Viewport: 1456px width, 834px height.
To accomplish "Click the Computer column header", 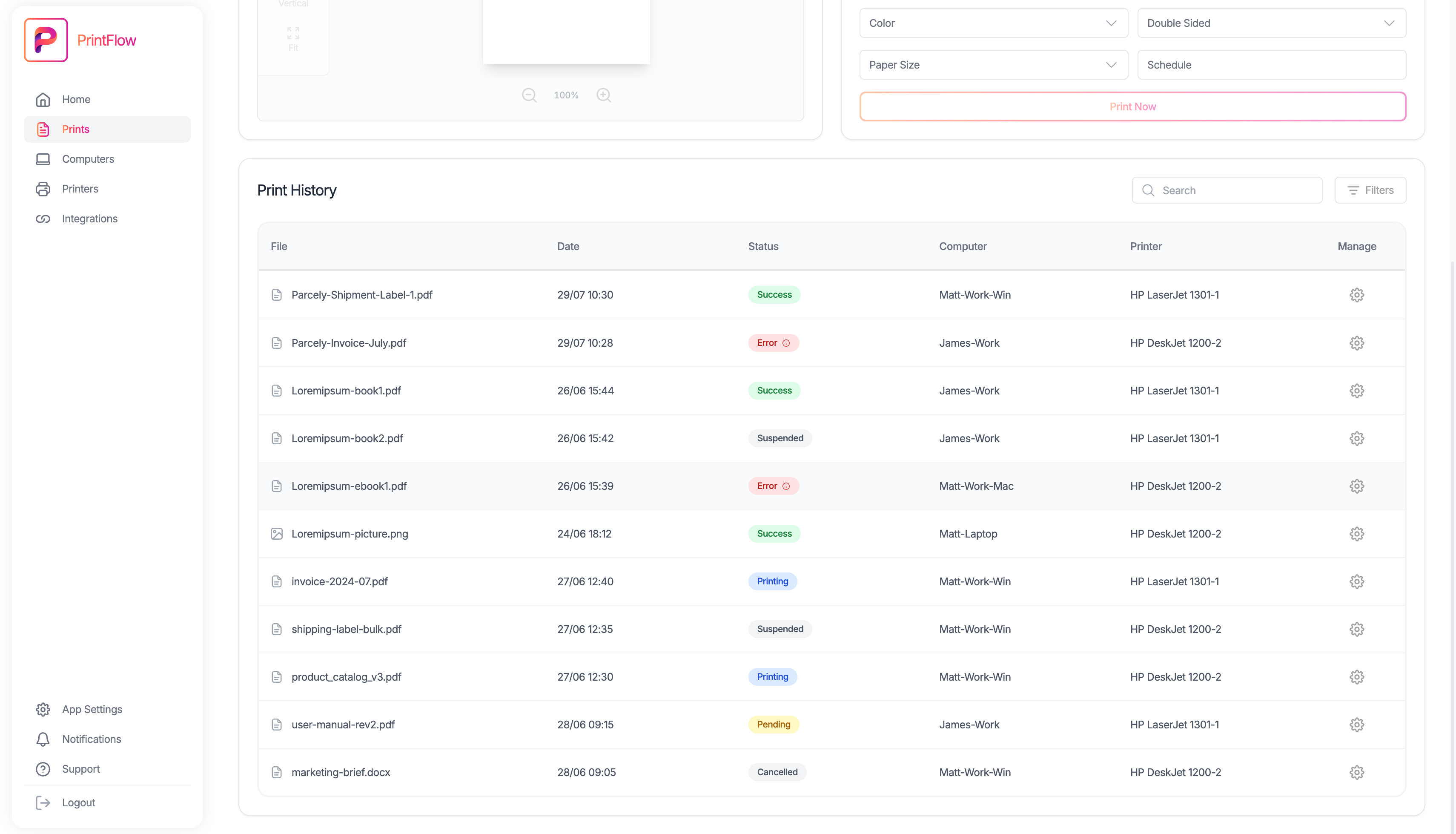I will [x=963, y=246].
